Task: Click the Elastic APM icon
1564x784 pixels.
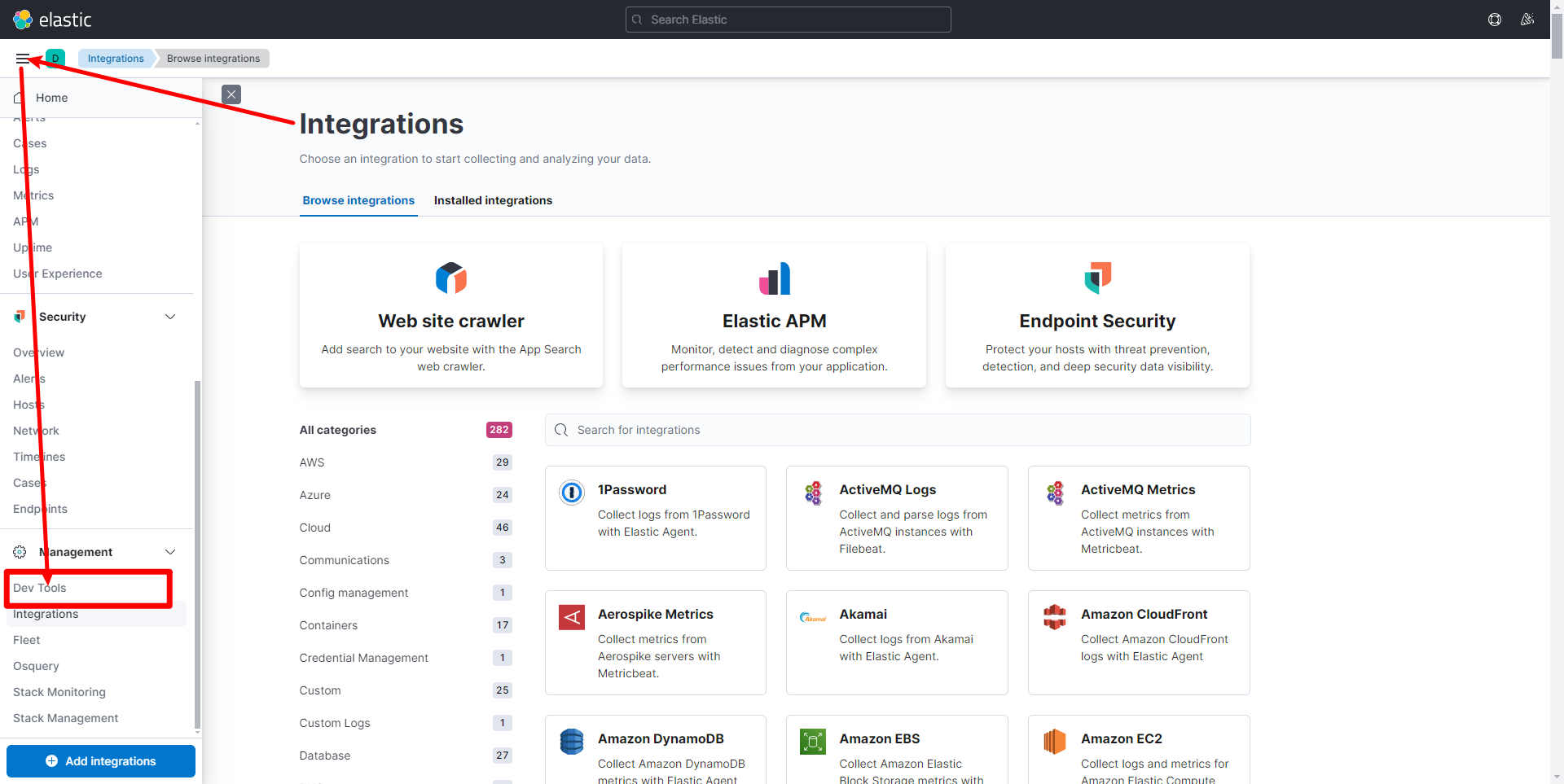Action: [x=775, y=278]
